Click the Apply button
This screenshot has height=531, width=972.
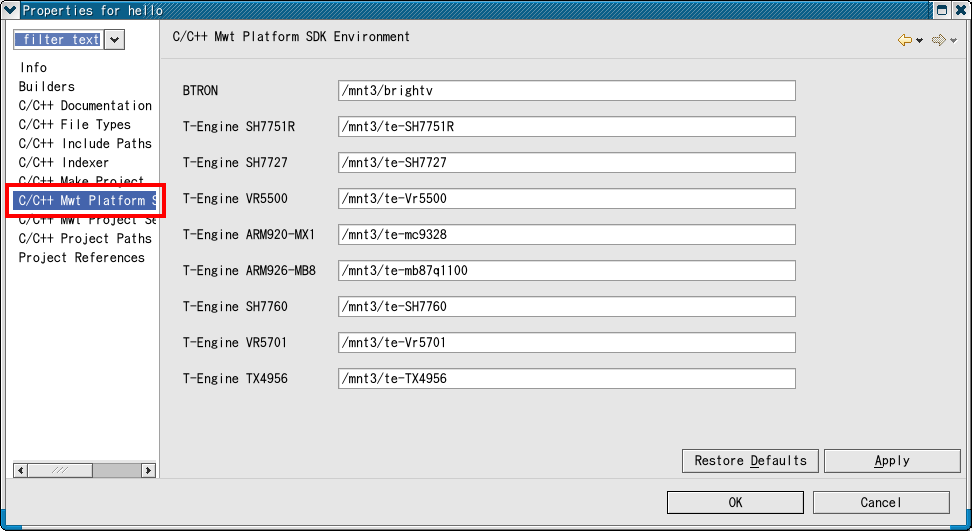click(892, 461)
